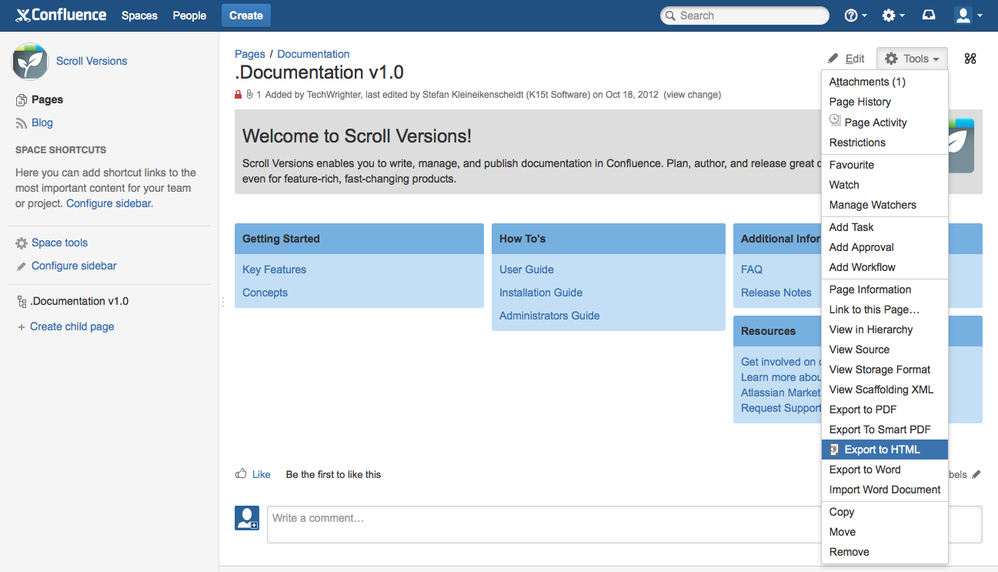998x572 pixels.
Task: Open the Release Notes link
Action: point(776,293)
